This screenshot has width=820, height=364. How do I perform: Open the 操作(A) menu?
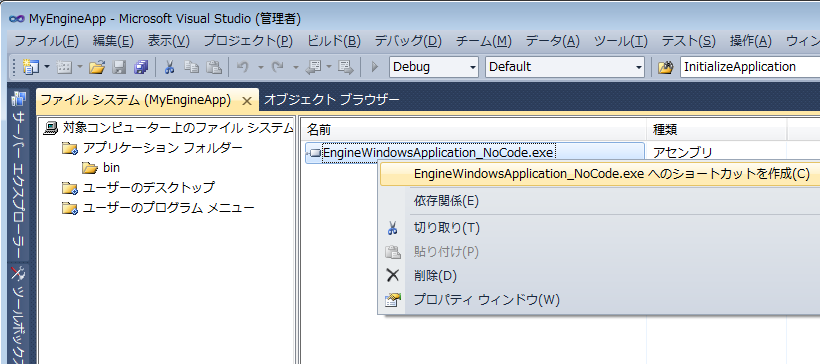750,41
